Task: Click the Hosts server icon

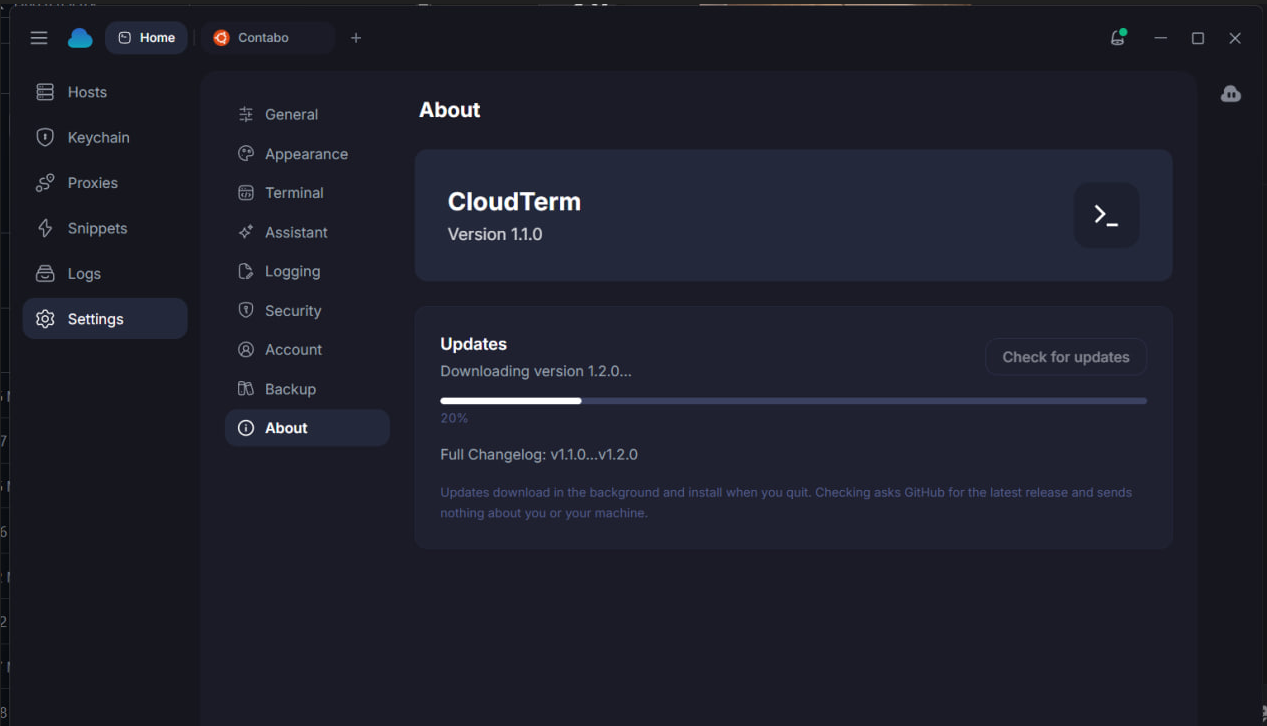Action: click(x=45, y=92)
